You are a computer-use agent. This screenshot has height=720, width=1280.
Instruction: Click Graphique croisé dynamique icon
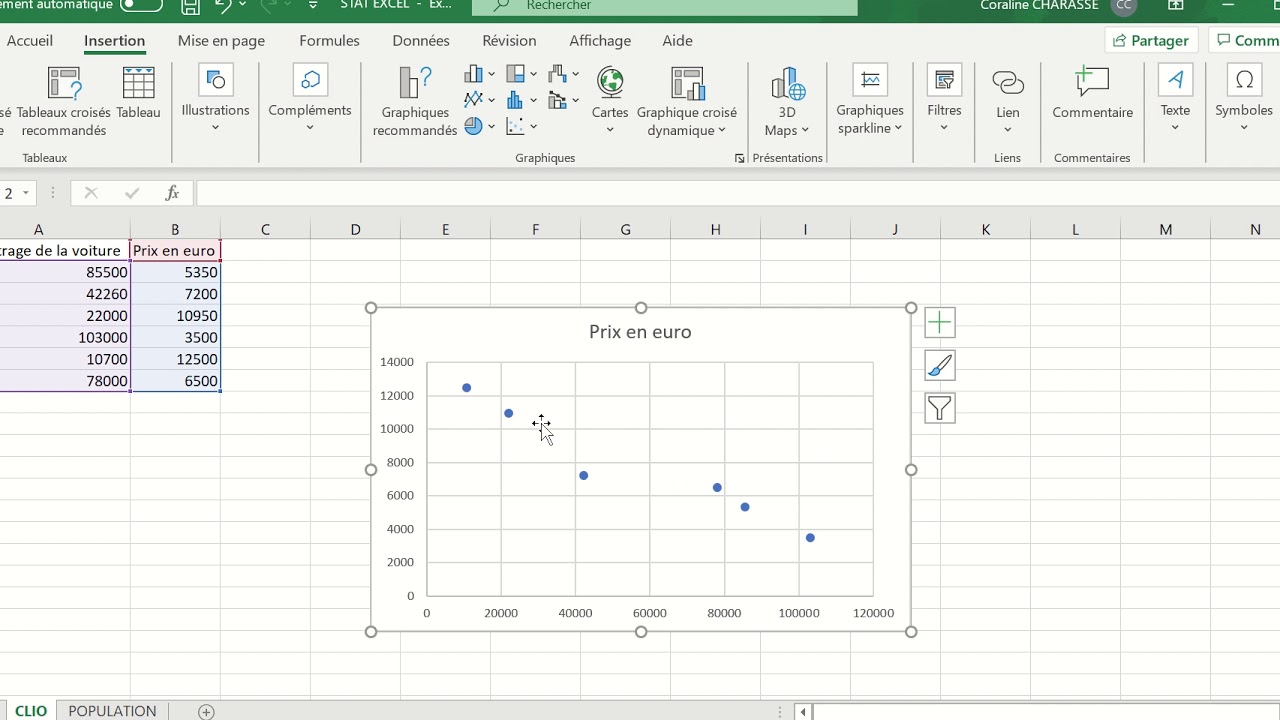pos(687,83)
